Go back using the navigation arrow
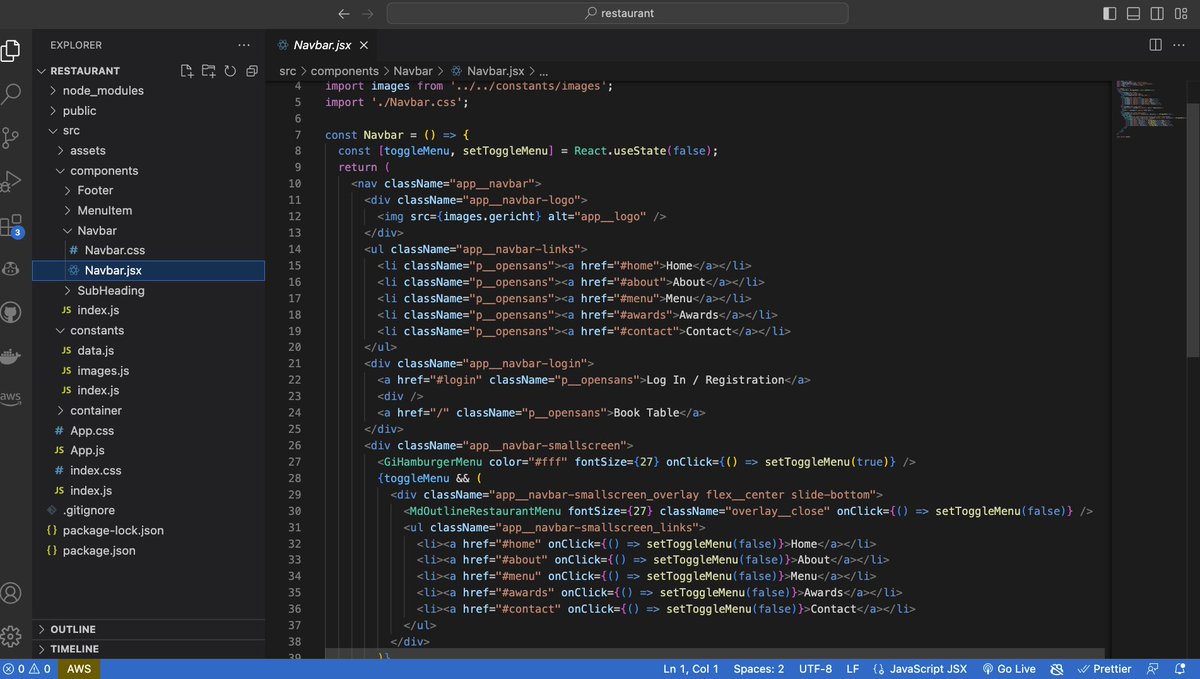Image resolution: width=1200 pixels, height=679 pixels. point(344,14)
